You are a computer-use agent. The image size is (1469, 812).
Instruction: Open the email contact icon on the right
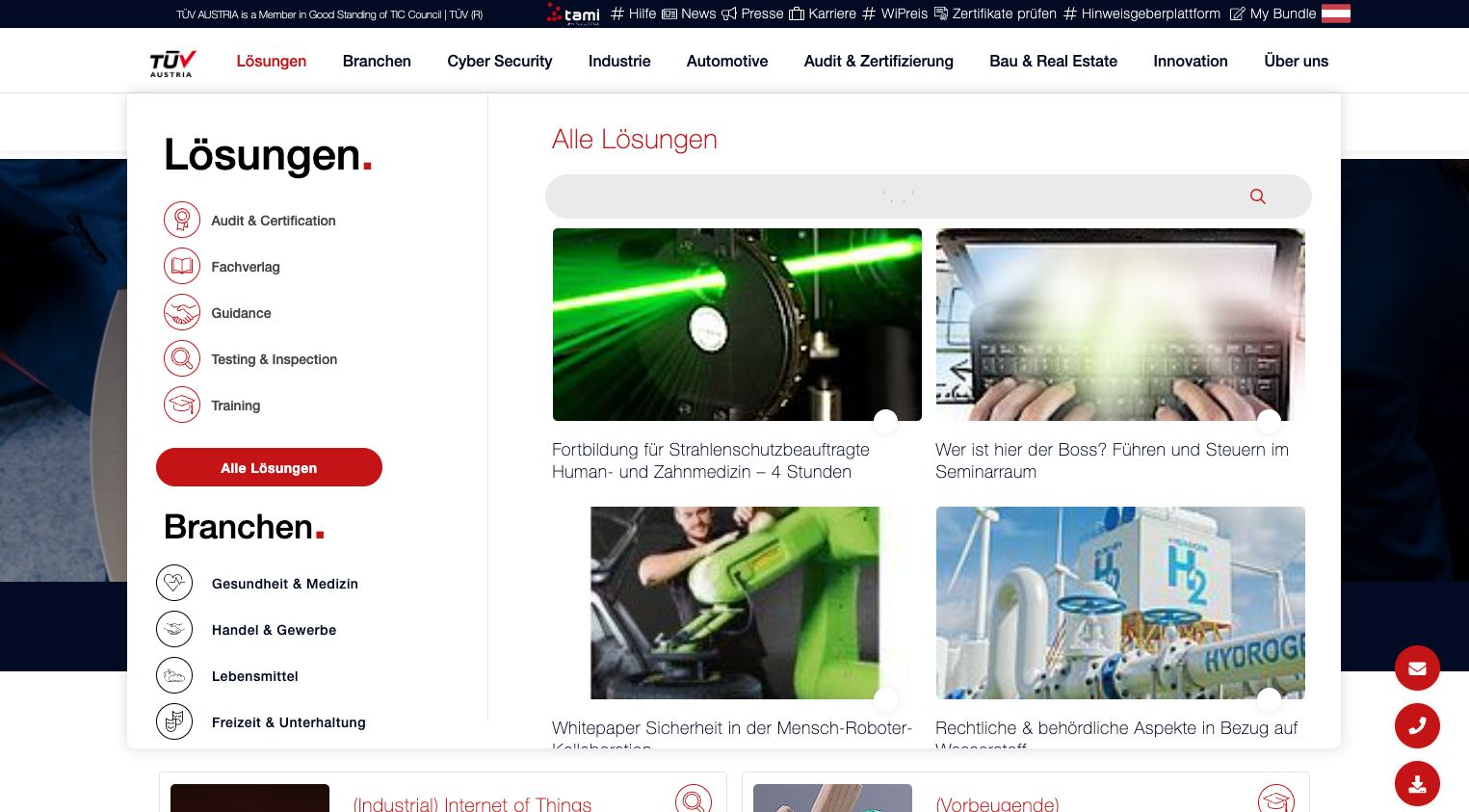(1417, 668)
